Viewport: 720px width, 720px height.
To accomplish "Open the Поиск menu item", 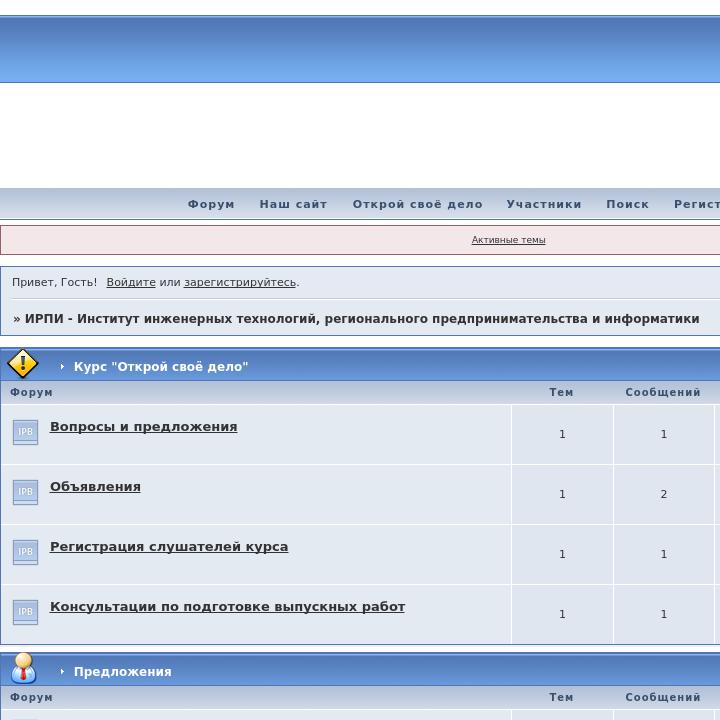I will (x=628, y=204).
